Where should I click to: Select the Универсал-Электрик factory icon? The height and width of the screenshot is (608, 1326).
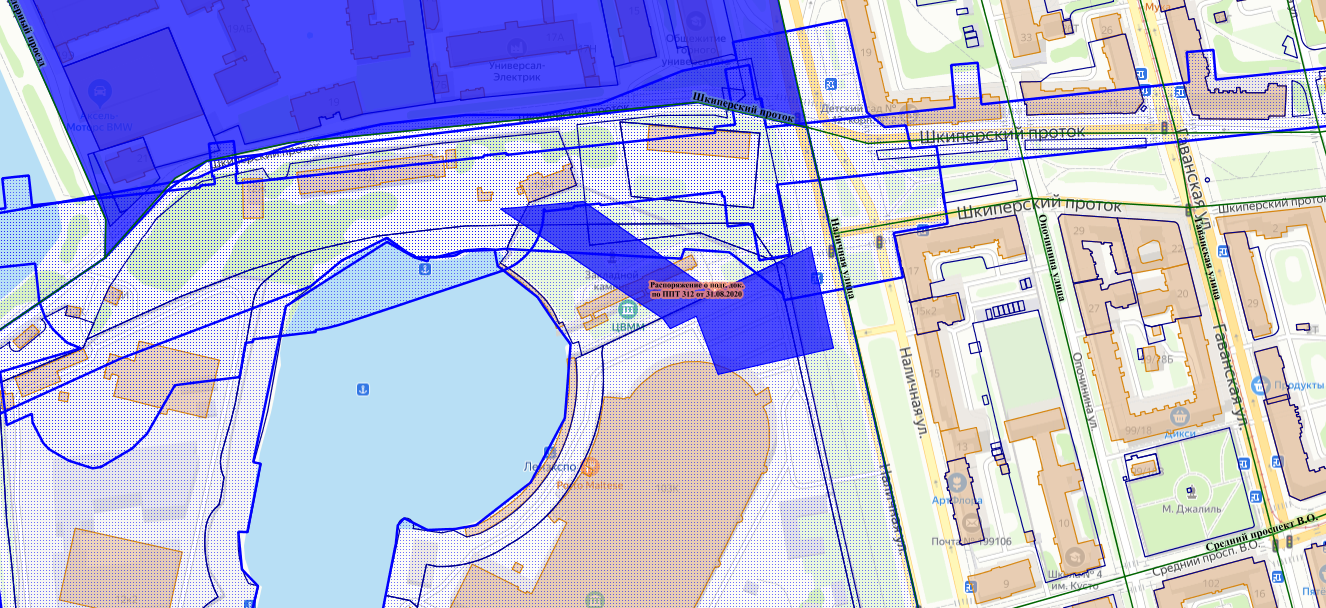pos(516,47)
